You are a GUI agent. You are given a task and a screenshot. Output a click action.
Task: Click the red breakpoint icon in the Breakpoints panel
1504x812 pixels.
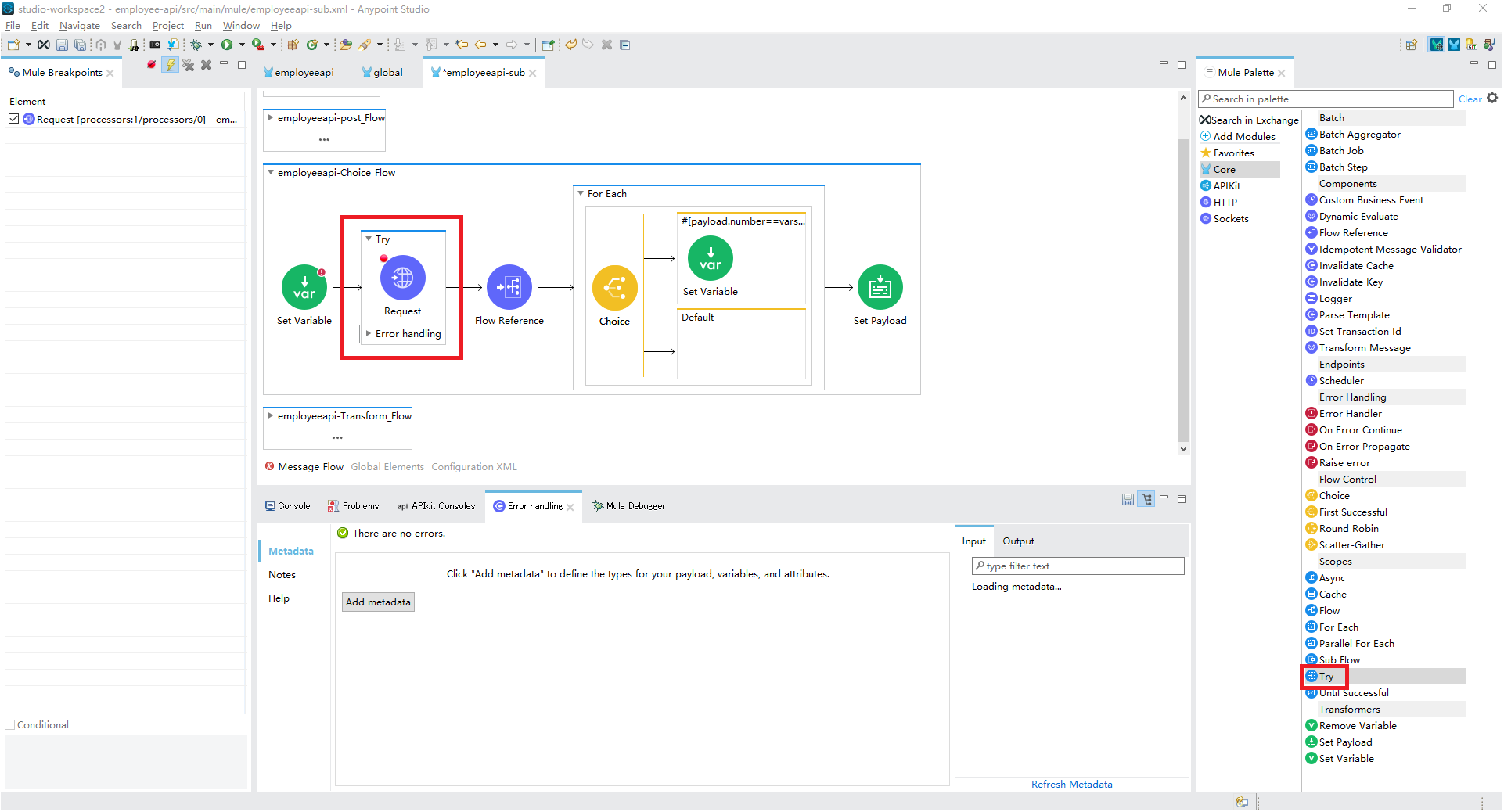tap(151, 65)
